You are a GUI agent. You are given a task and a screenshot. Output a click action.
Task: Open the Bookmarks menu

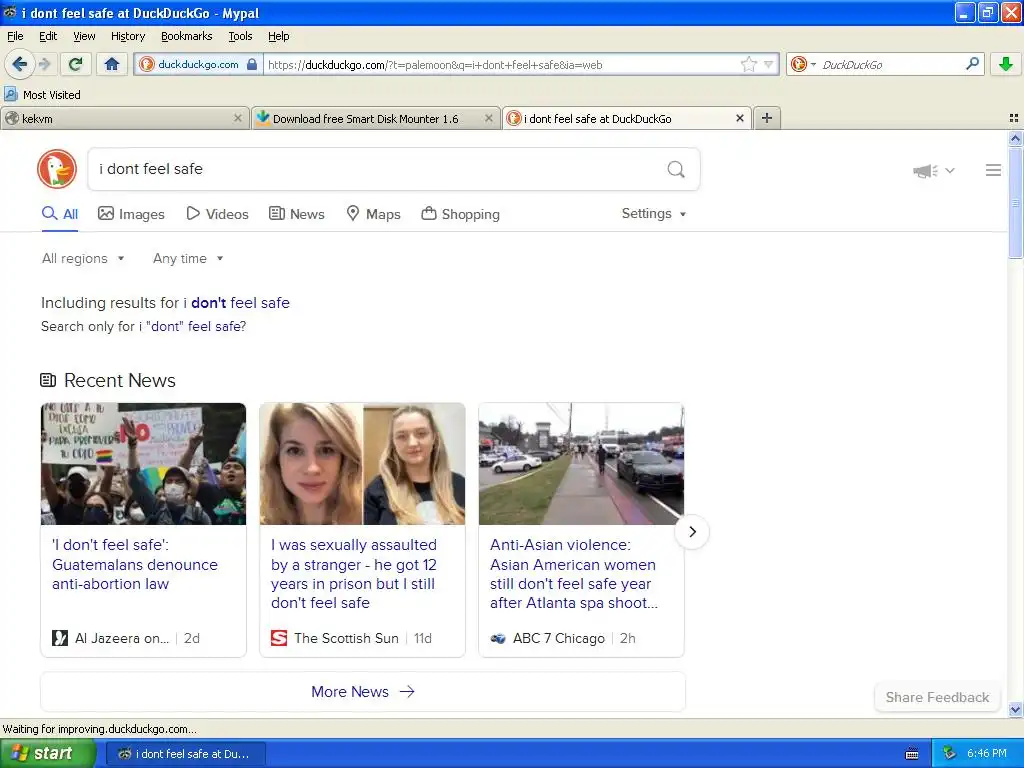pos(186,36)
